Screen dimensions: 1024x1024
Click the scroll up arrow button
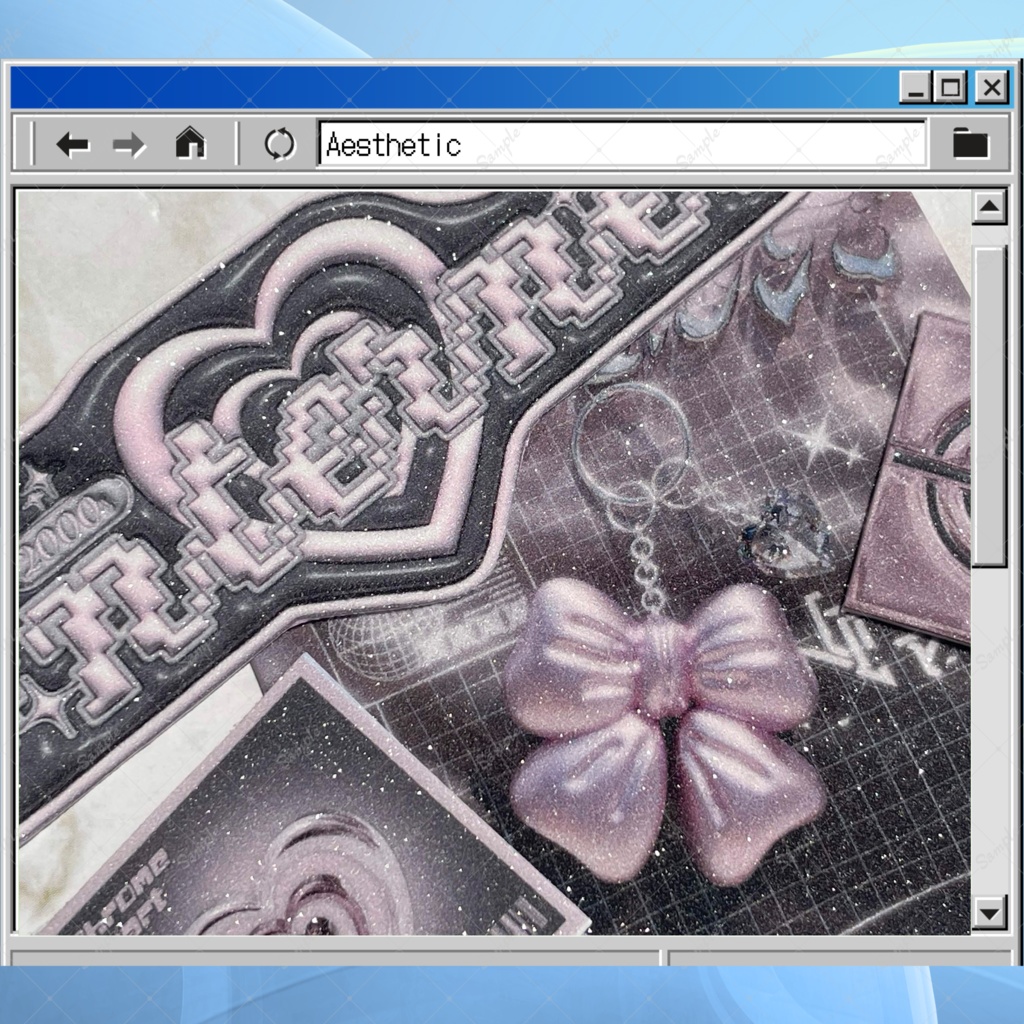pyautogui.click(x=989, y=207)
